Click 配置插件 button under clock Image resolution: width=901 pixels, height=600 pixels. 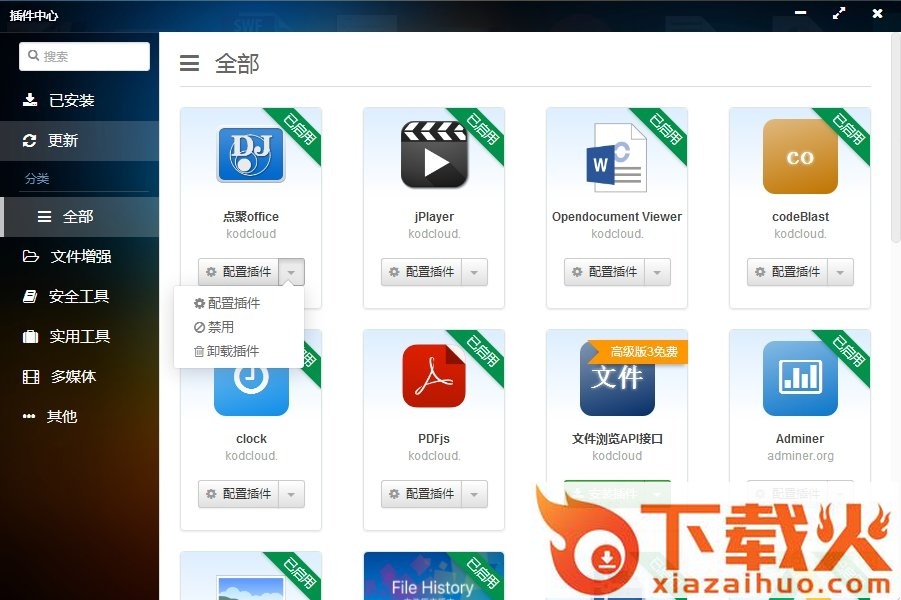(x=238, y=494)
